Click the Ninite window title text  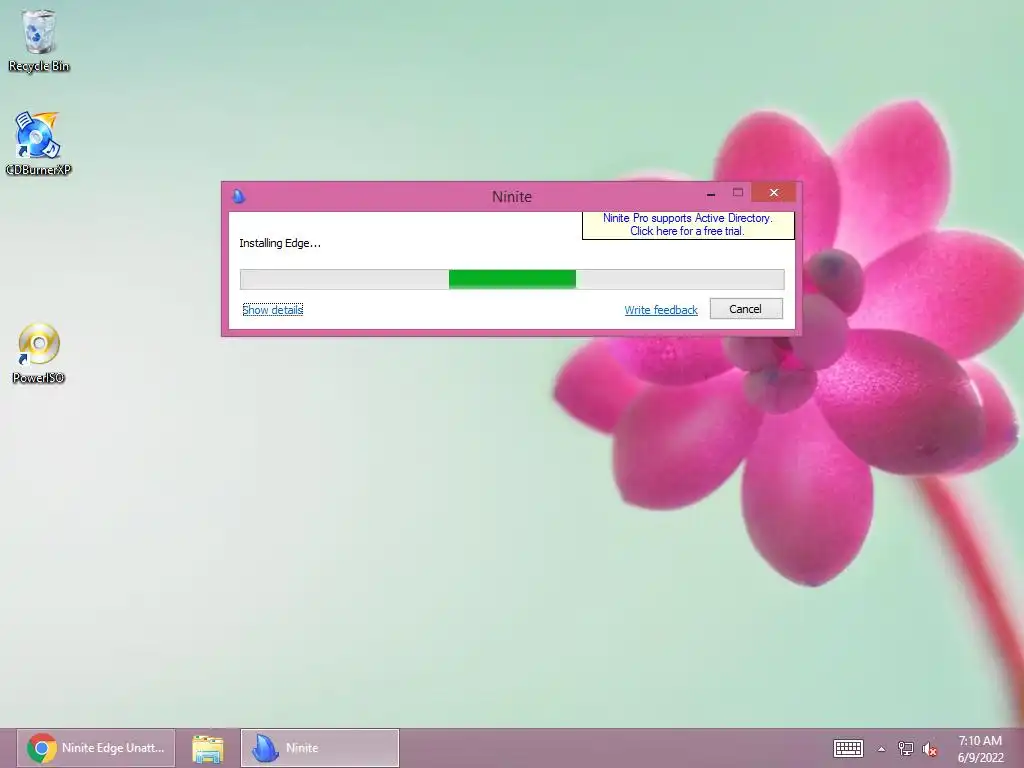[x=512, y=197]
